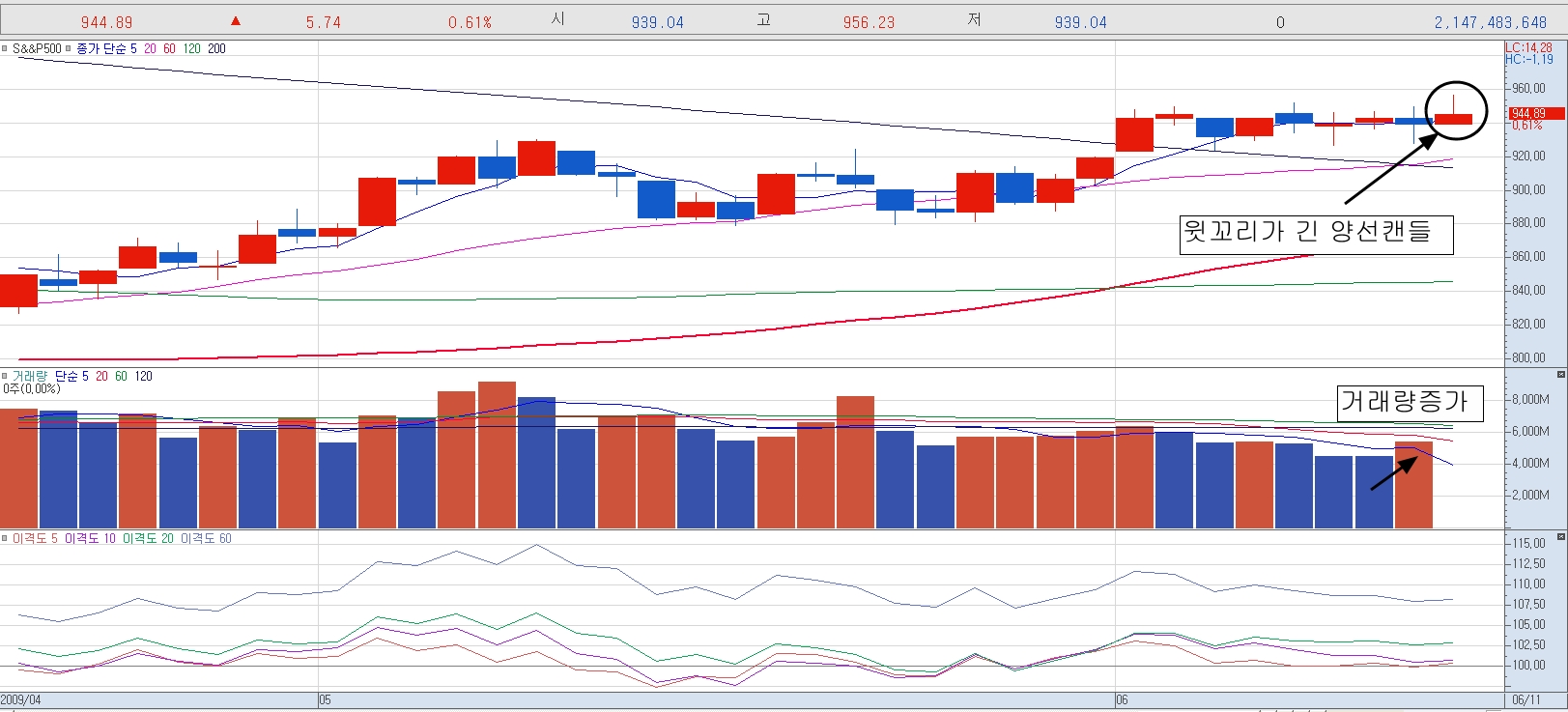Screen dimensions: 1568x712
Task: Select the 200-day moving average legend
Action: [216, 48]
